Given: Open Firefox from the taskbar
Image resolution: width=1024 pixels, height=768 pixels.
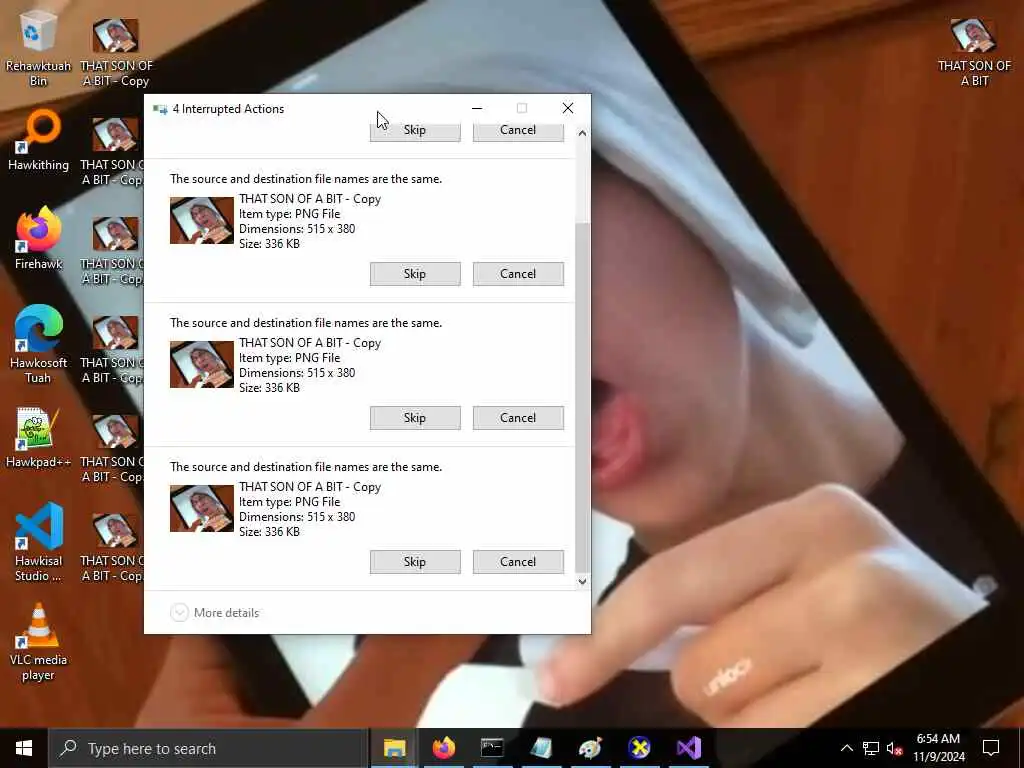Looking at the screenshot, I should [x=443, y=748].
